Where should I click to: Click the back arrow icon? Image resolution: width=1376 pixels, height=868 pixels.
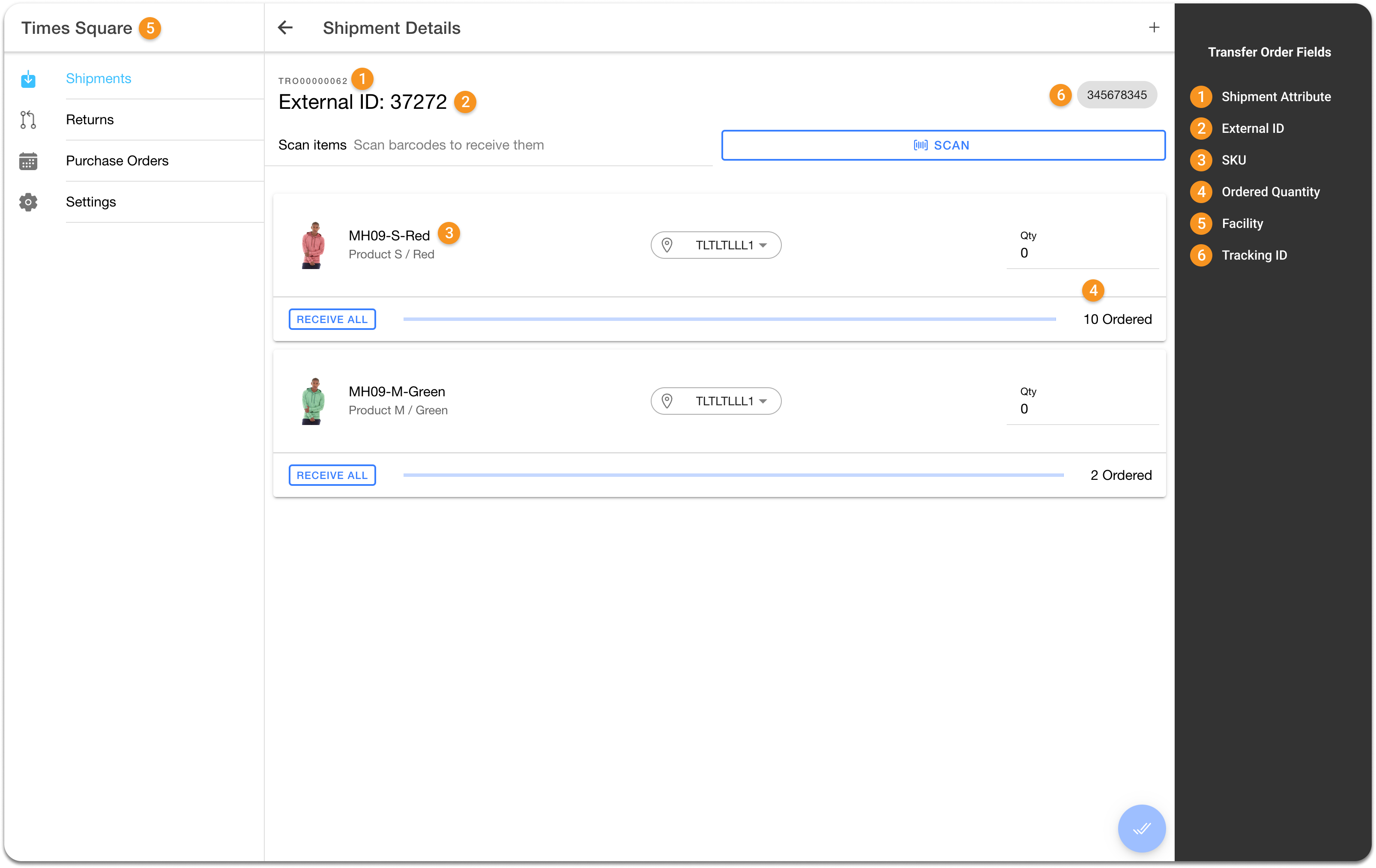tap(285, 27)
